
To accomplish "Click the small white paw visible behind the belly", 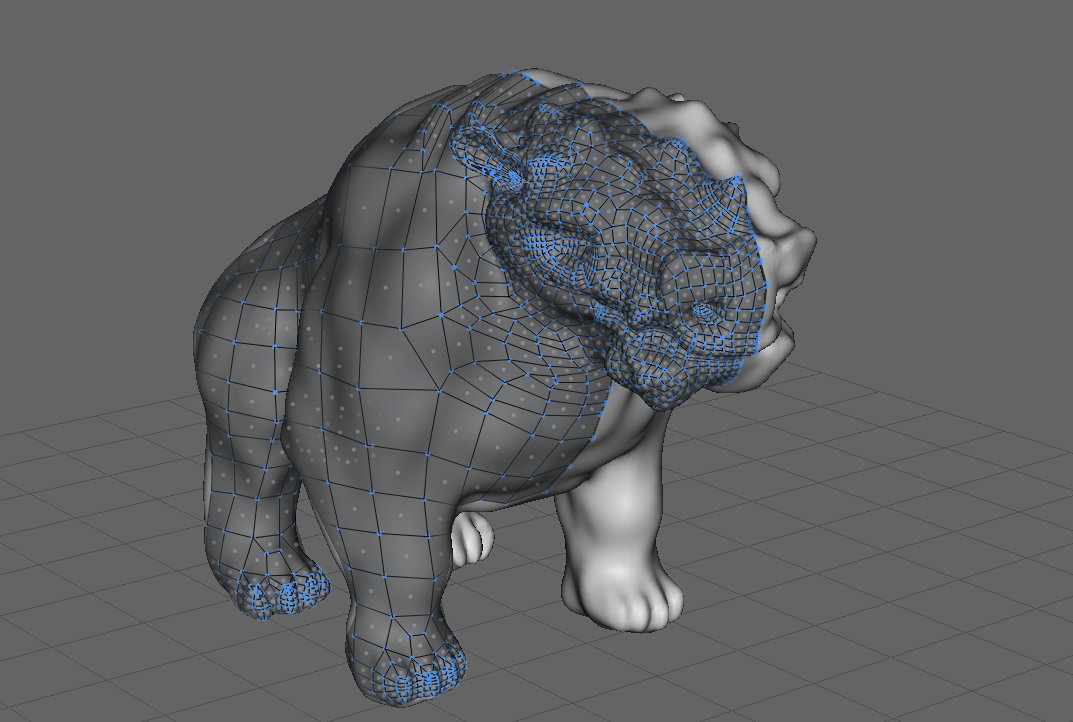I will (472, 539).
